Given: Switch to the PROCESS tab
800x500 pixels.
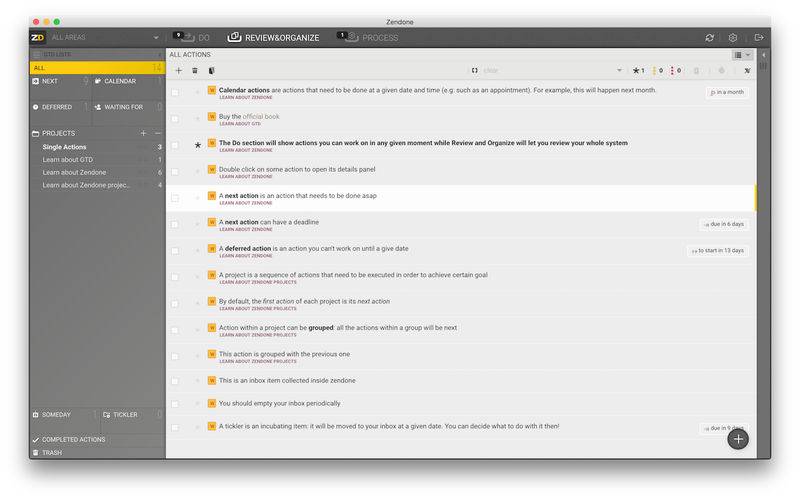Looking at the screenshot, I should [368, 37].
